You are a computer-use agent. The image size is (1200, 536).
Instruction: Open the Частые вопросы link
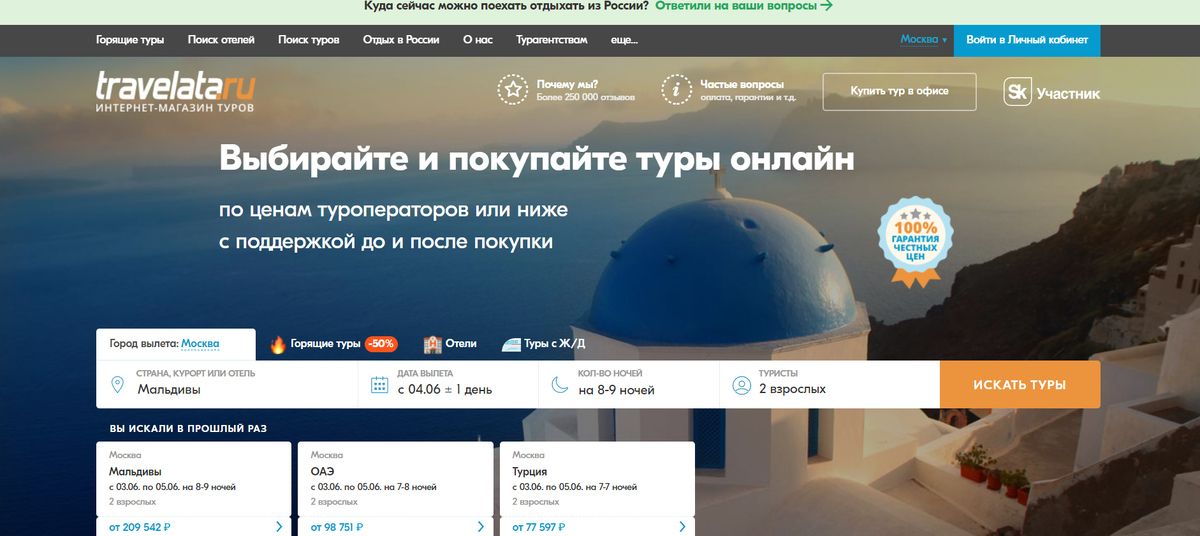point(742,85)
